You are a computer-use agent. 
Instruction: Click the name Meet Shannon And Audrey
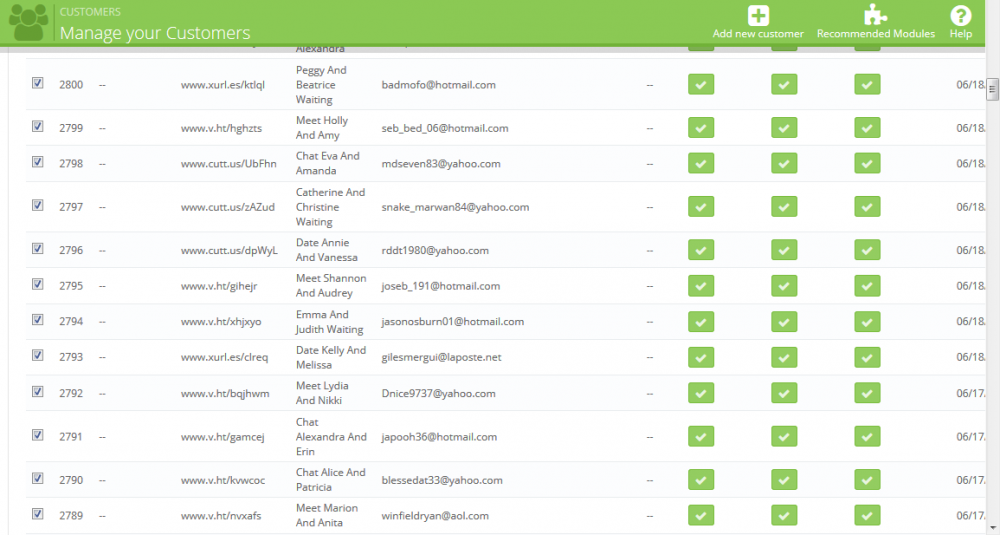[x=331, y=286]
